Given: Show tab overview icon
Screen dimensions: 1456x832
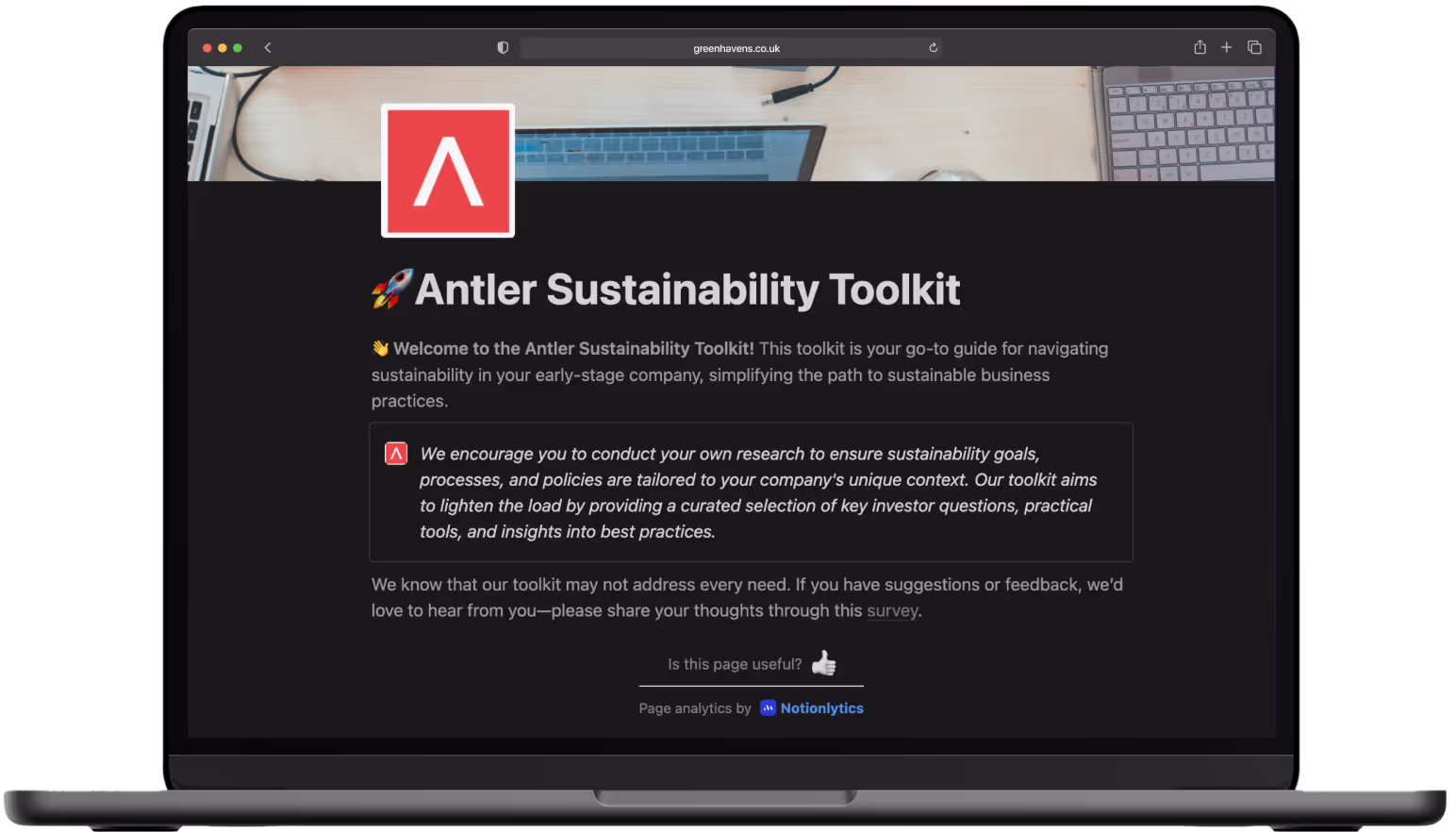Looking at the screenshot, I should point(1254,47).
